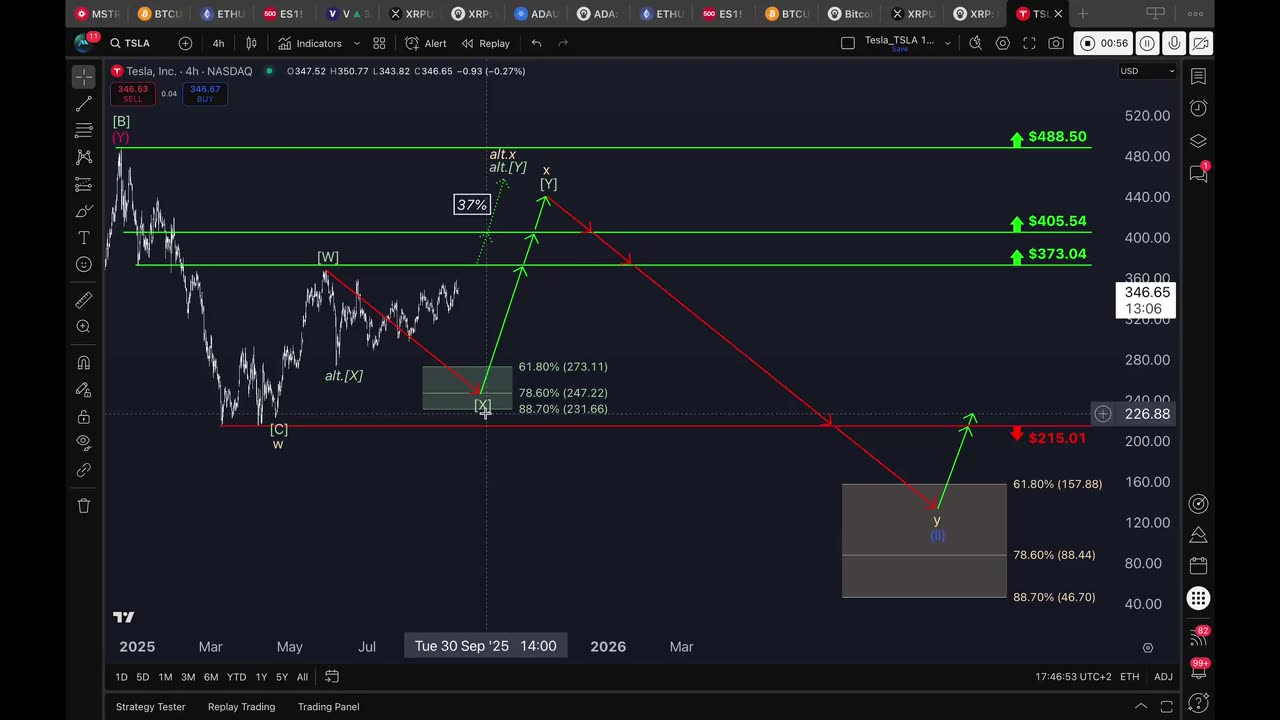Open the emoji icons tool
Image resolution: width=1280 pixels, height=720 pixels.
point(84,264)
